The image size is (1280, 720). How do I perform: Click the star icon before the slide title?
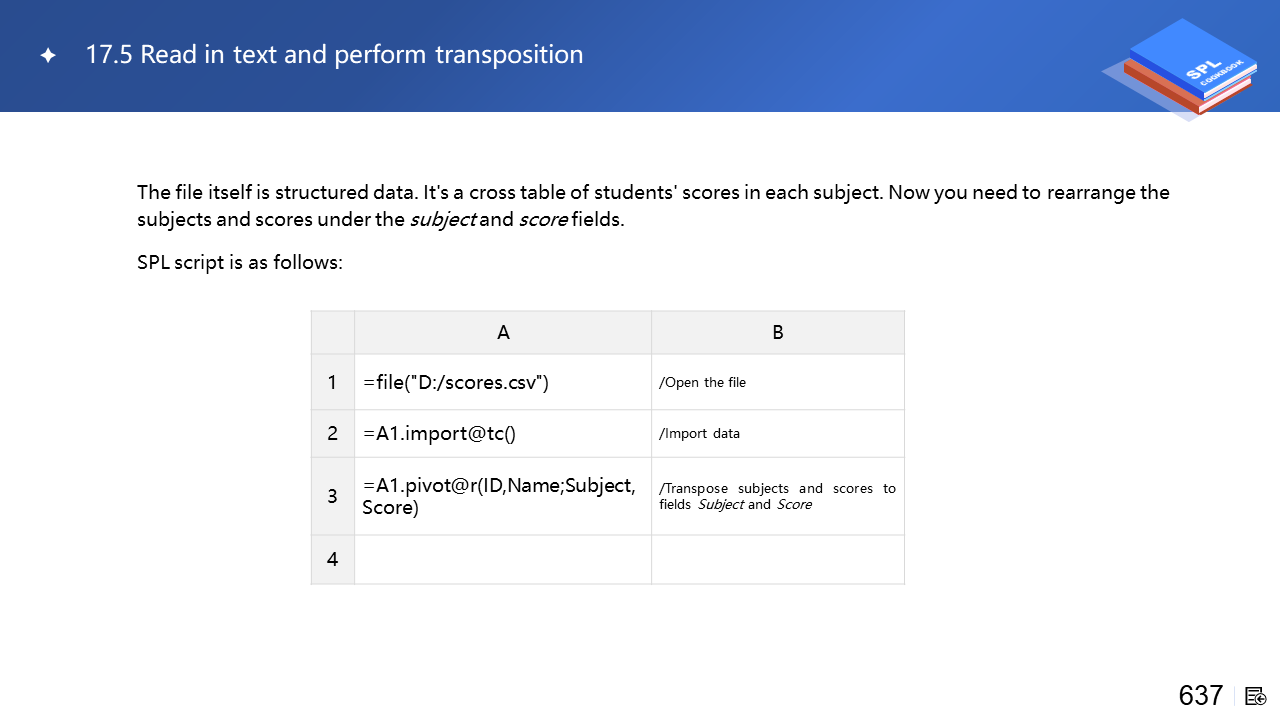(48, 56)
